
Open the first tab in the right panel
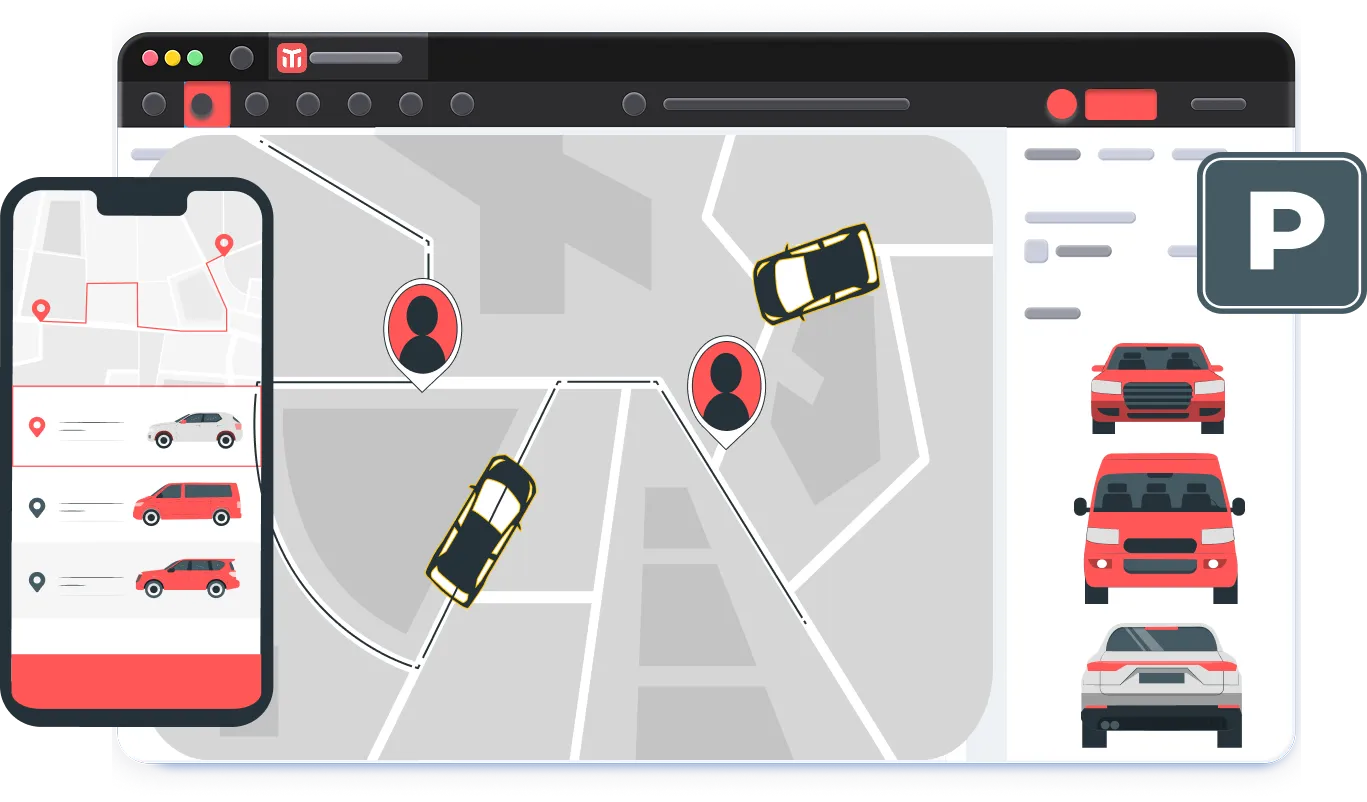[x=1052, y=155]
